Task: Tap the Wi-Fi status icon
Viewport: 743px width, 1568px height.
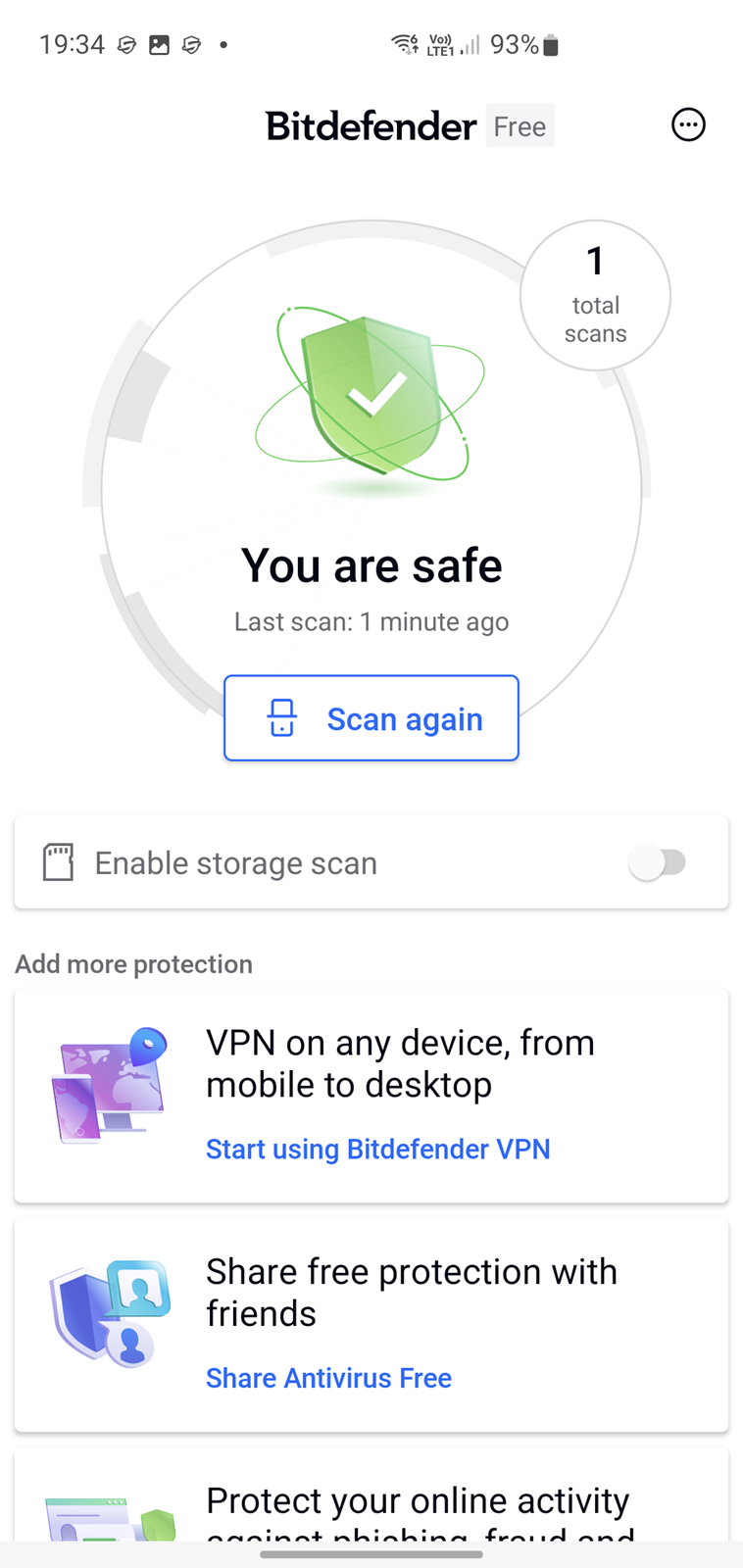Action: 404,44
